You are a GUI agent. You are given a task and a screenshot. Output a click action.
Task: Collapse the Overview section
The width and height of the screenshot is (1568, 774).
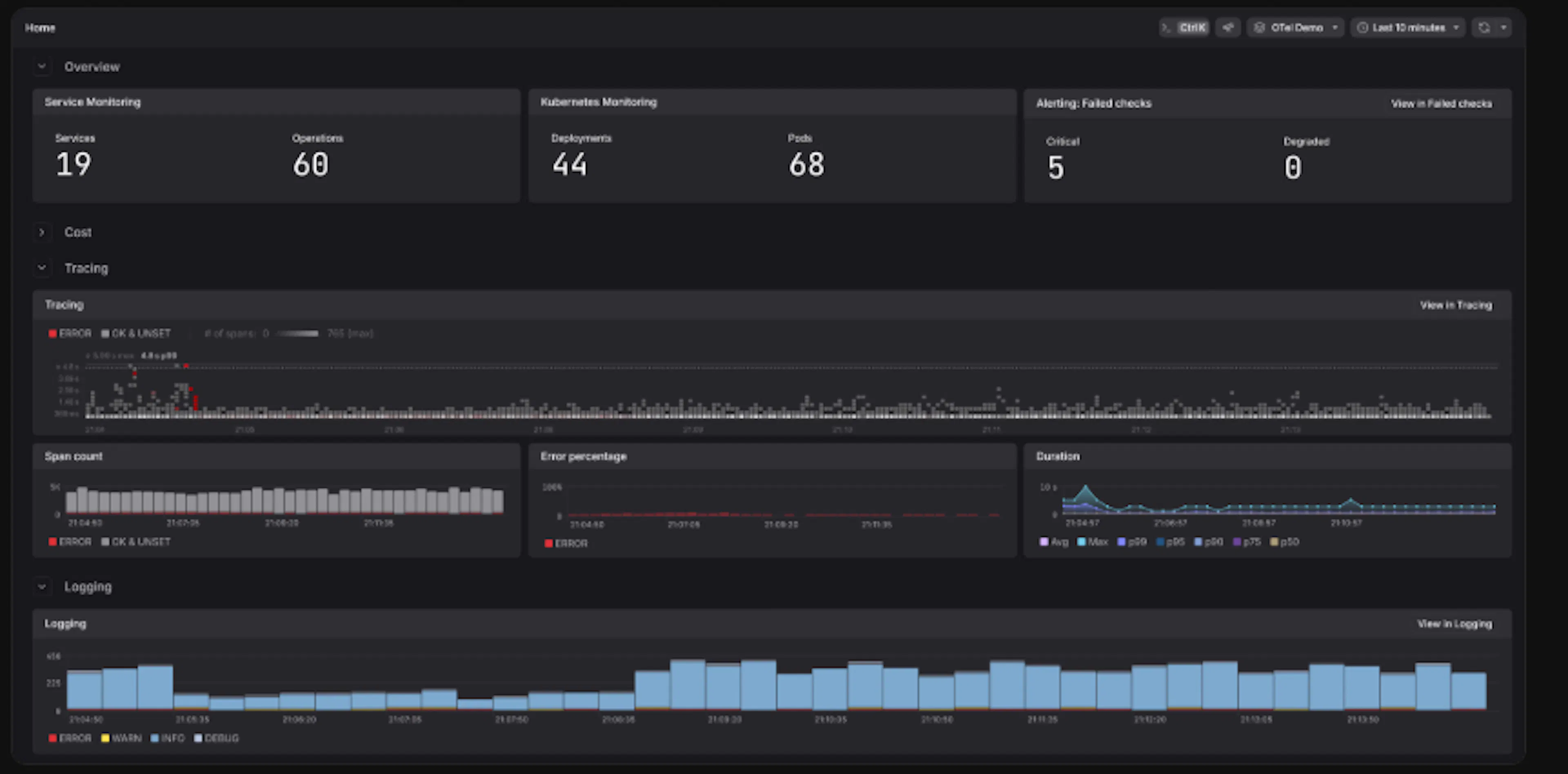(41, 66)
